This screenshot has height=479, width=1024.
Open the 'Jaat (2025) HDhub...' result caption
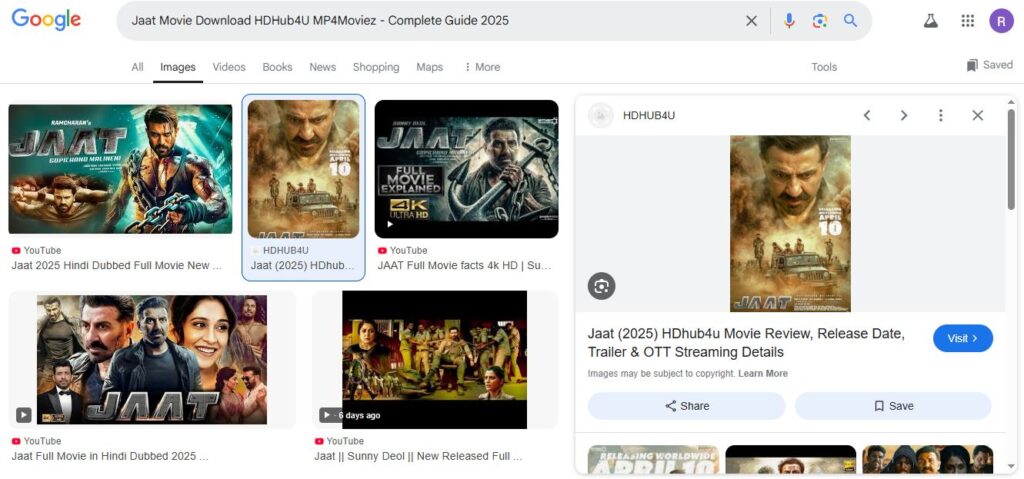303,266
